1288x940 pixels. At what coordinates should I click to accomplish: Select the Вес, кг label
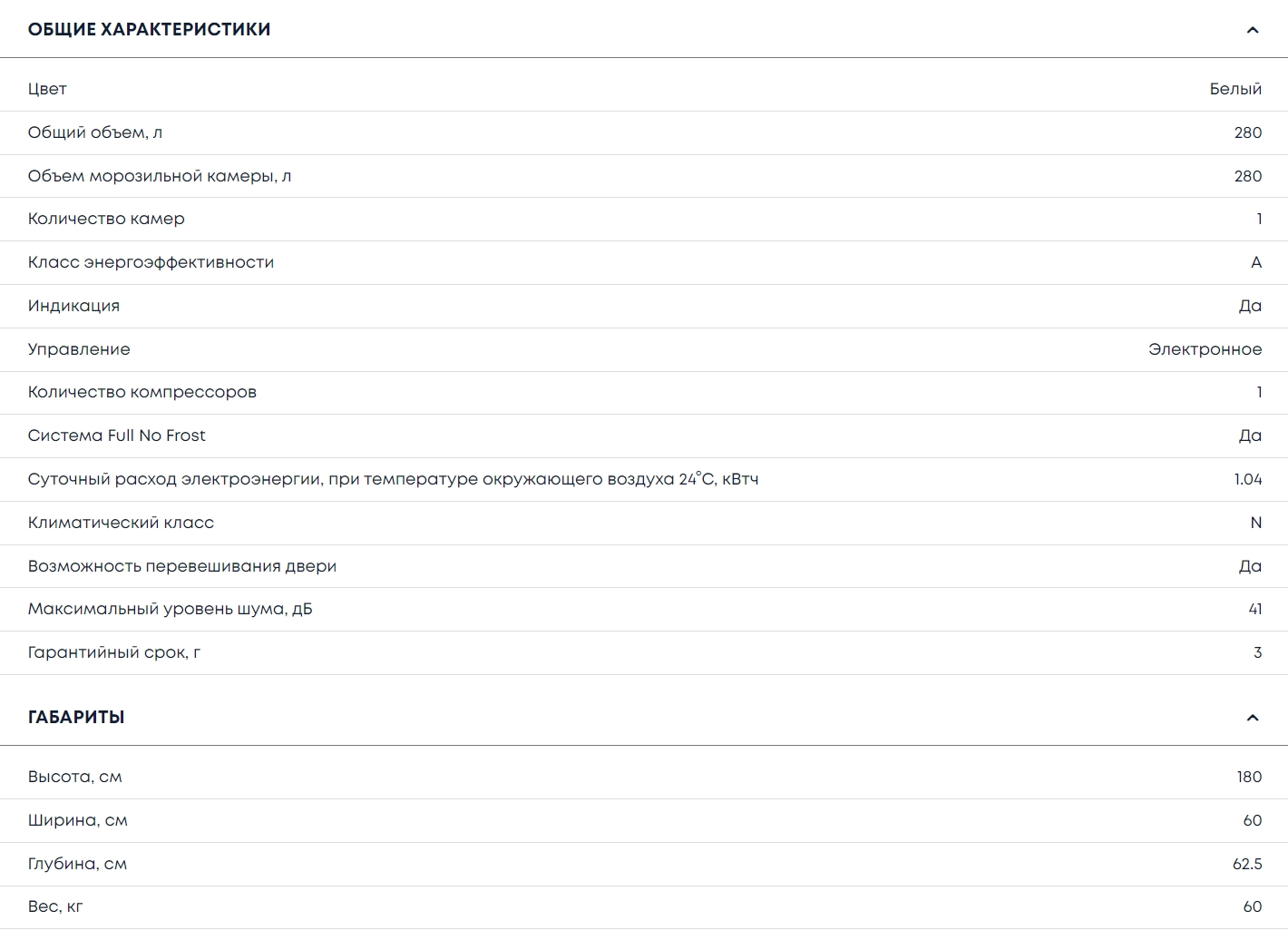pyautogui.click(x=55, y=906)
